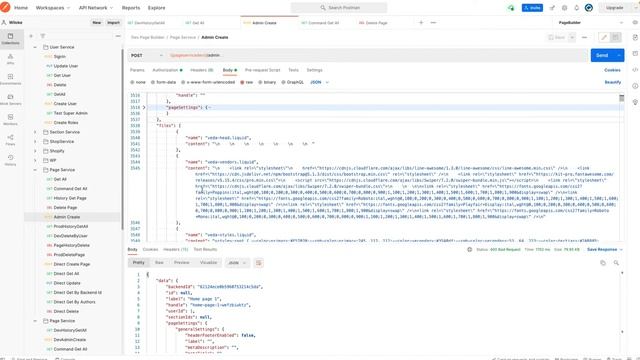The width and height of the screenshot is (640, 360).
Task: Click the Postman logo icon
Action: (5, 7)
